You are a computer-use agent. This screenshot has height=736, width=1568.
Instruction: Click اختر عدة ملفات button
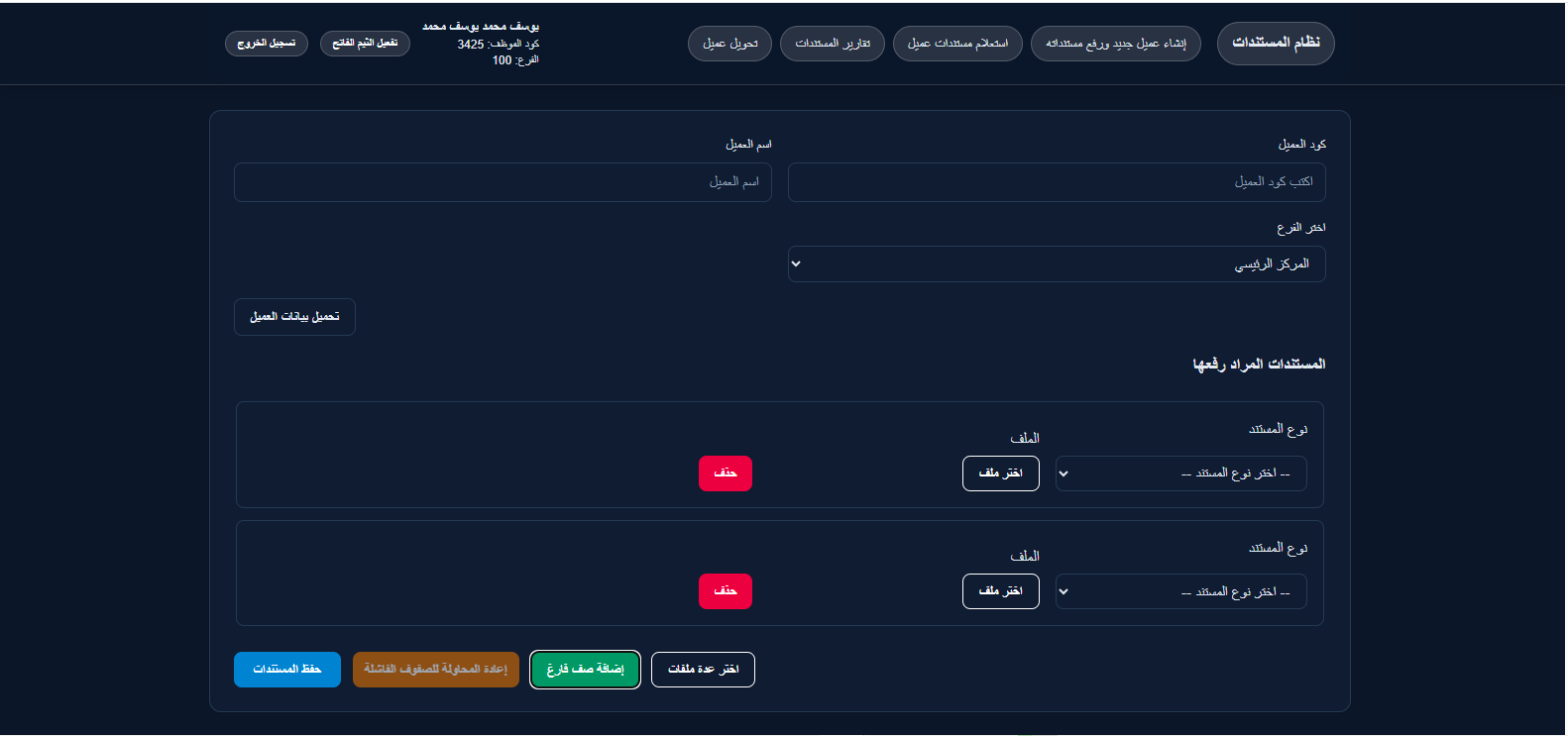(703, 670)
